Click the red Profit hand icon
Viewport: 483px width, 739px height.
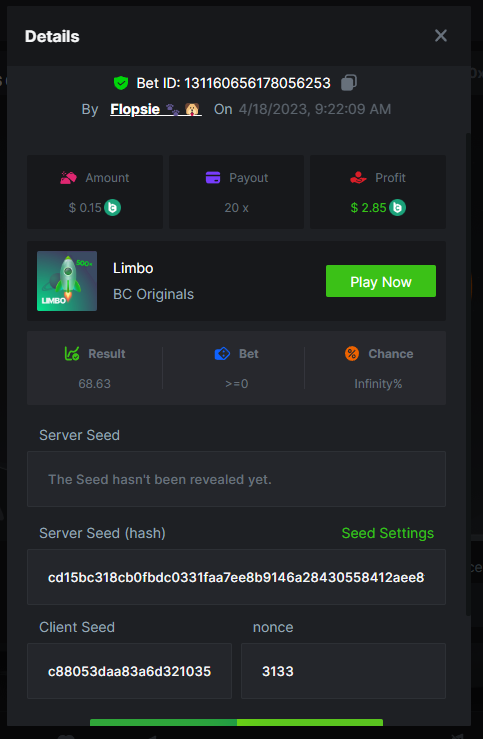(x=358, y=178)
